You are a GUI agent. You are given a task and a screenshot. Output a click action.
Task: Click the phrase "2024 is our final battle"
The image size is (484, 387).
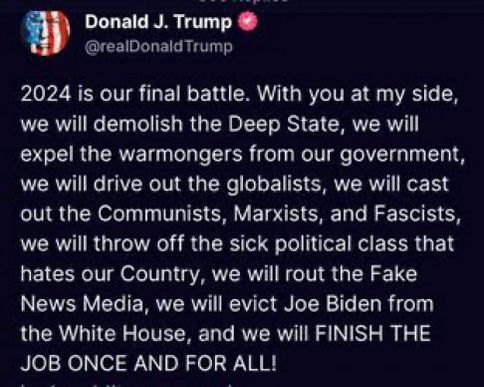[x=134, y=94]
